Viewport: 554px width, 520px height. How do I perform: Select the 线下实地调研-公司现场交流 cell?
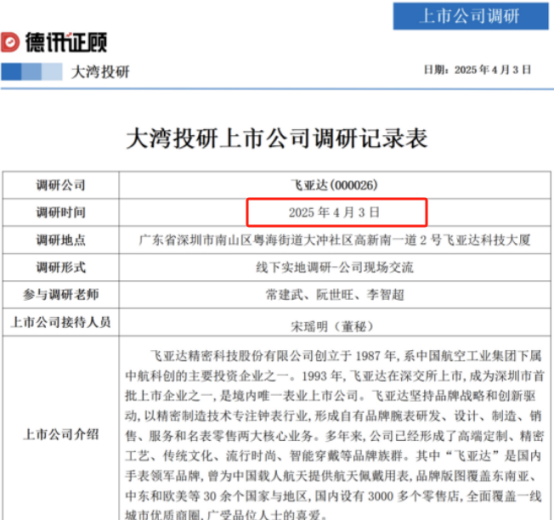point(334,267)
